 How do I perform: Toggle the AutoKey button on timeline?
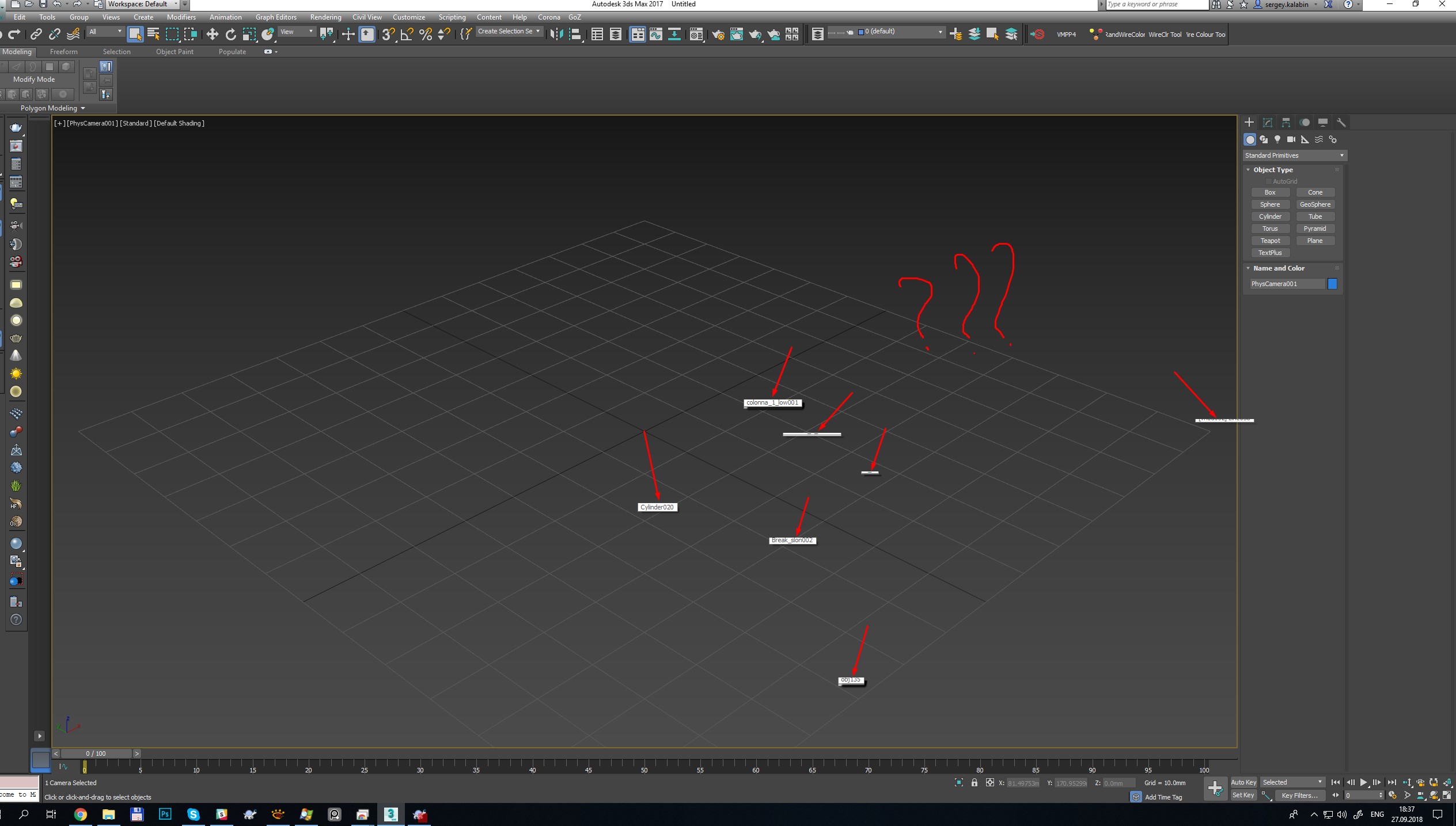coord(1244,781)
